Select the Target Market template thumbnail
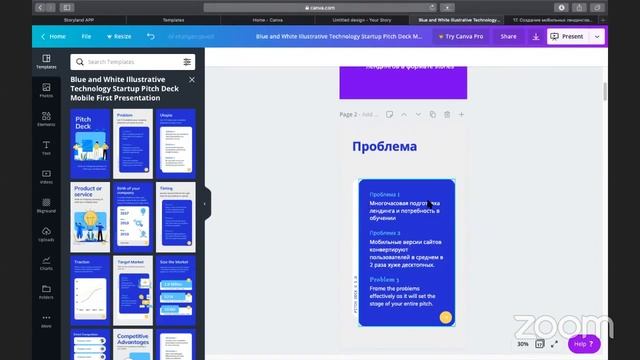Viewport: 640px width, 360px height. pyautogui.click(x=133, y=291)
